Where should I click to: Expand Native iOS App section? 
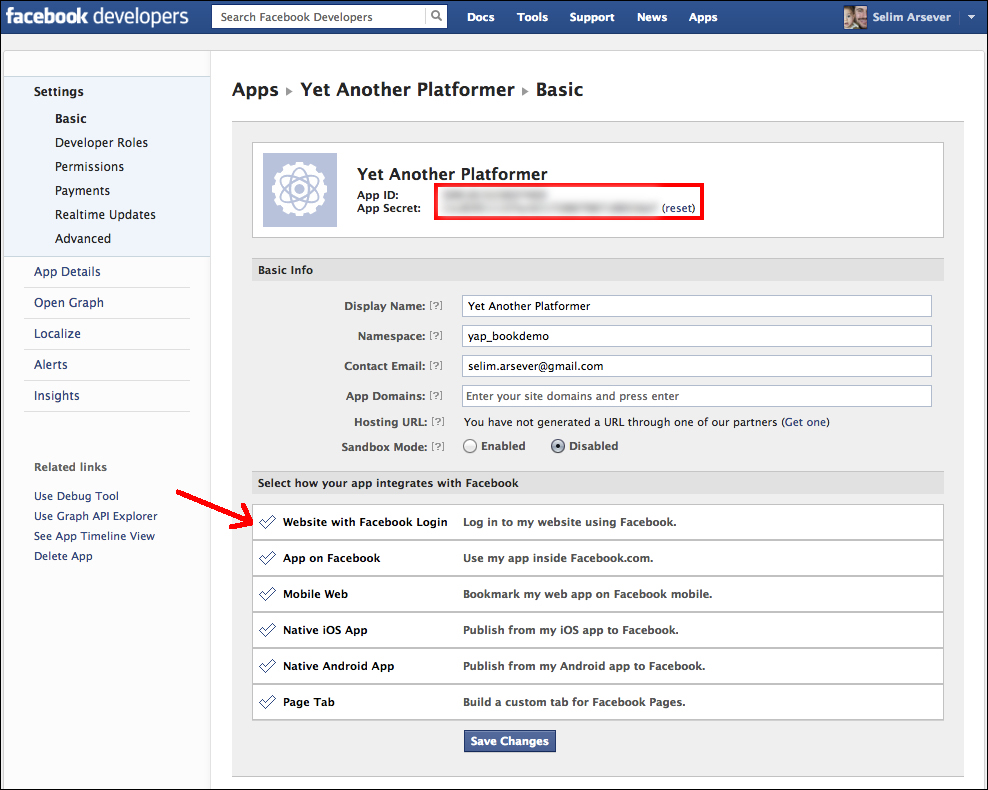(x=597, y=629)
